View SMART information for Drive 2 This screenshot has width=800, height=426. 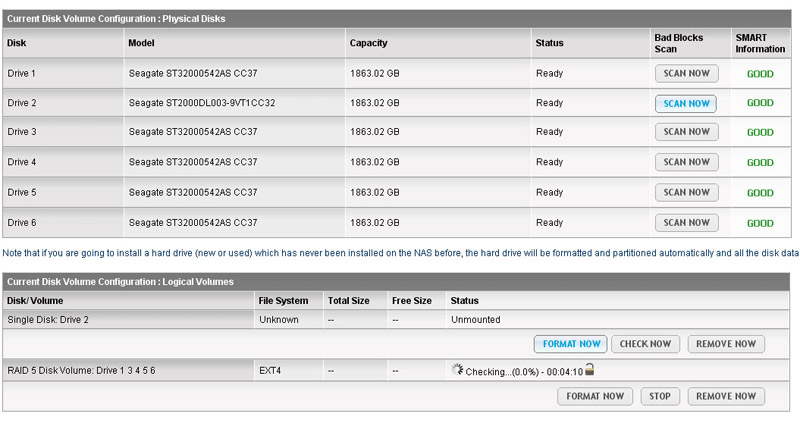(760, 103)
